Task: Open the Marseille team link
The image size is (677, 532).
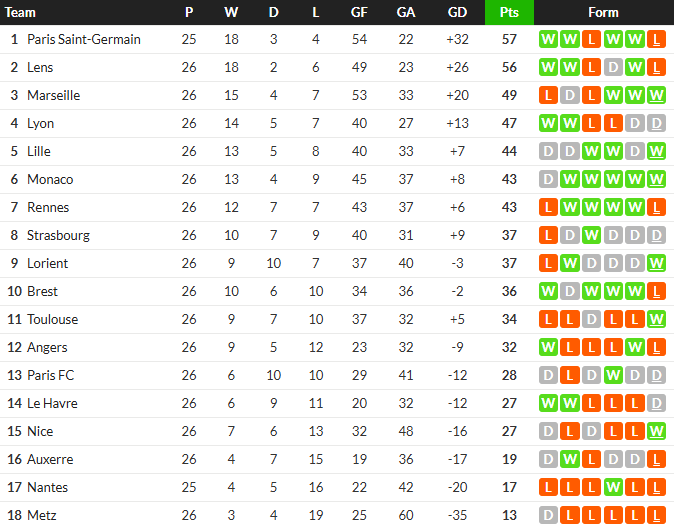Action: coord(54,96)
